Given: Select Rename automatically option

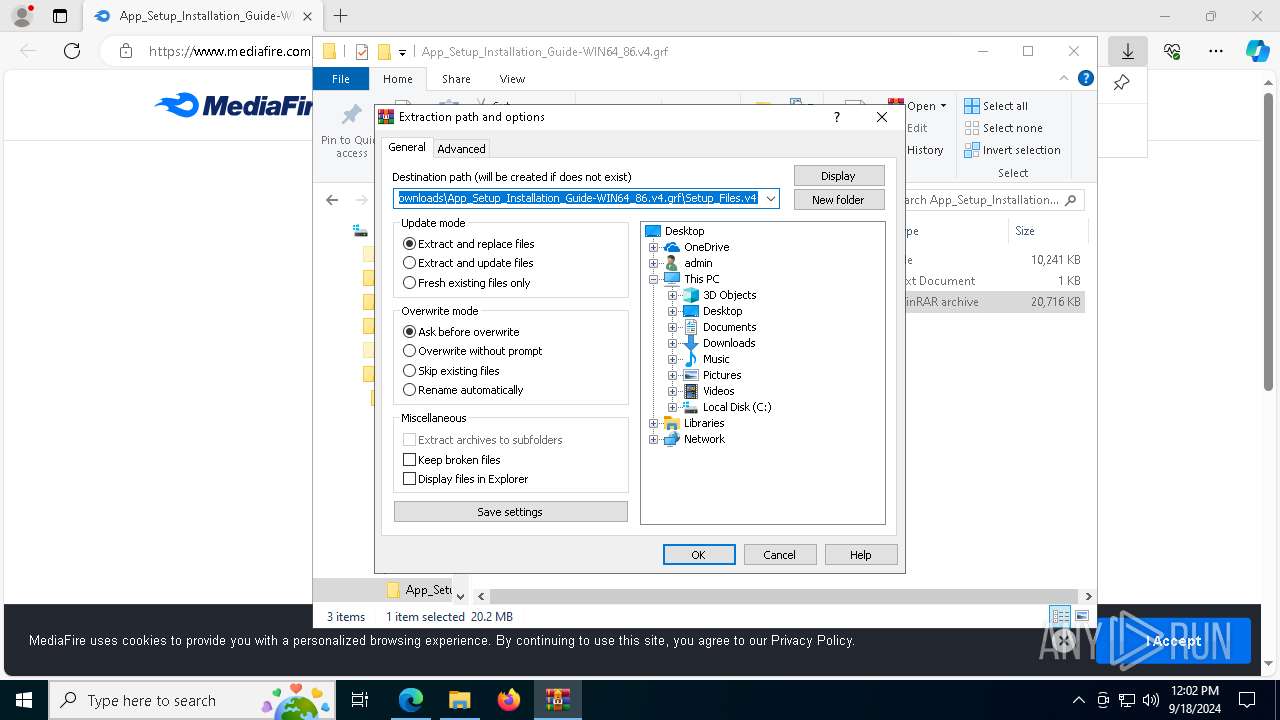Looking at the screenshot, I should [463, 390].
